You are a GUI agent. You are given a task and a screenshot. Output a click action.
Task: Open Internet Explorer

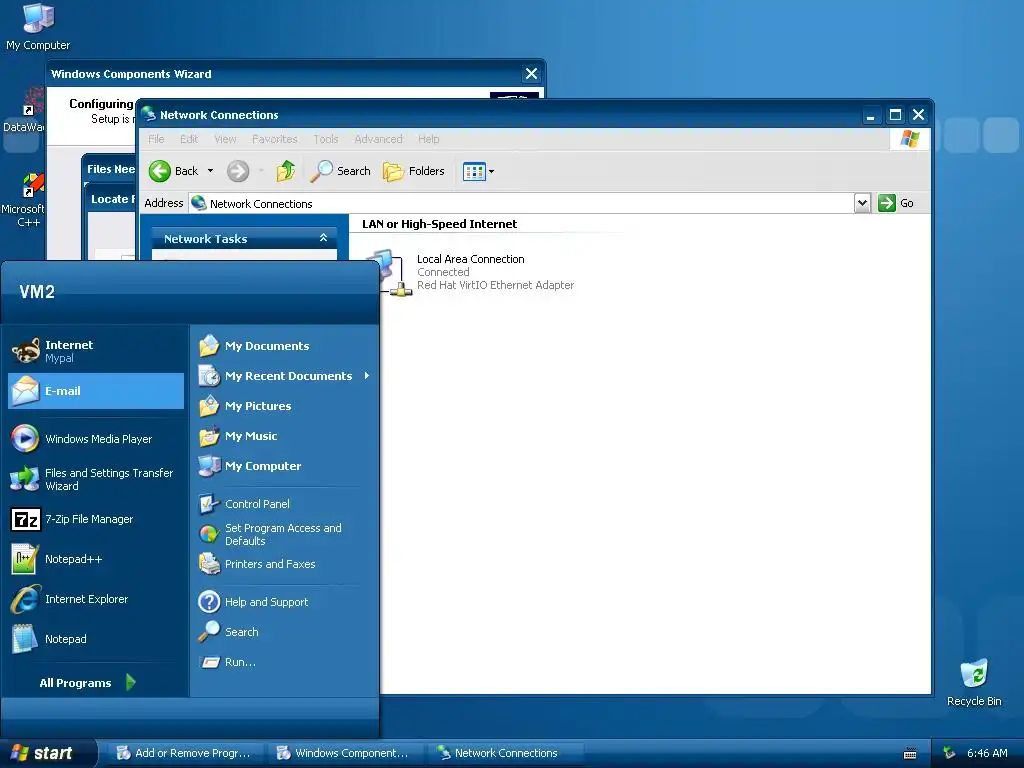pyautogui.click(x=96, y=599)
